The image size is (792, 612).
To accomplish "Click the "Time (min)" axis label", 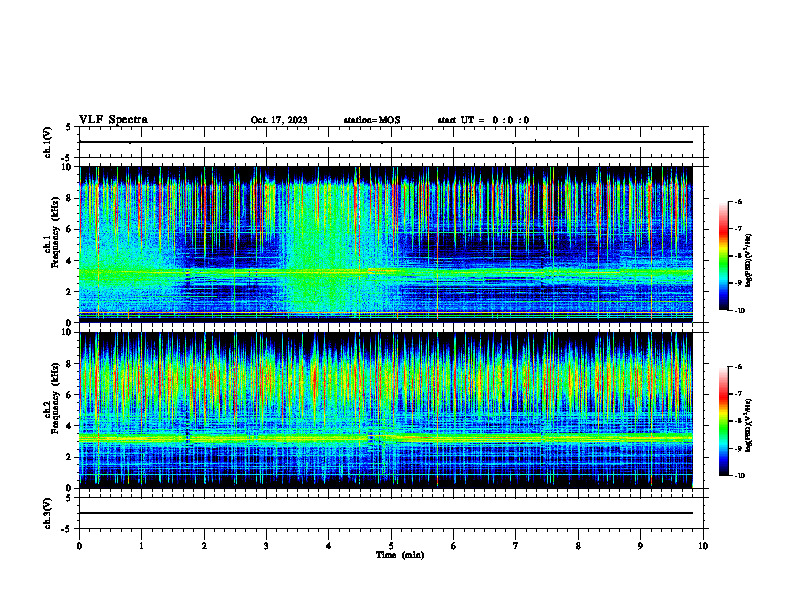I will pyautogui.click(x=400, y=555).
